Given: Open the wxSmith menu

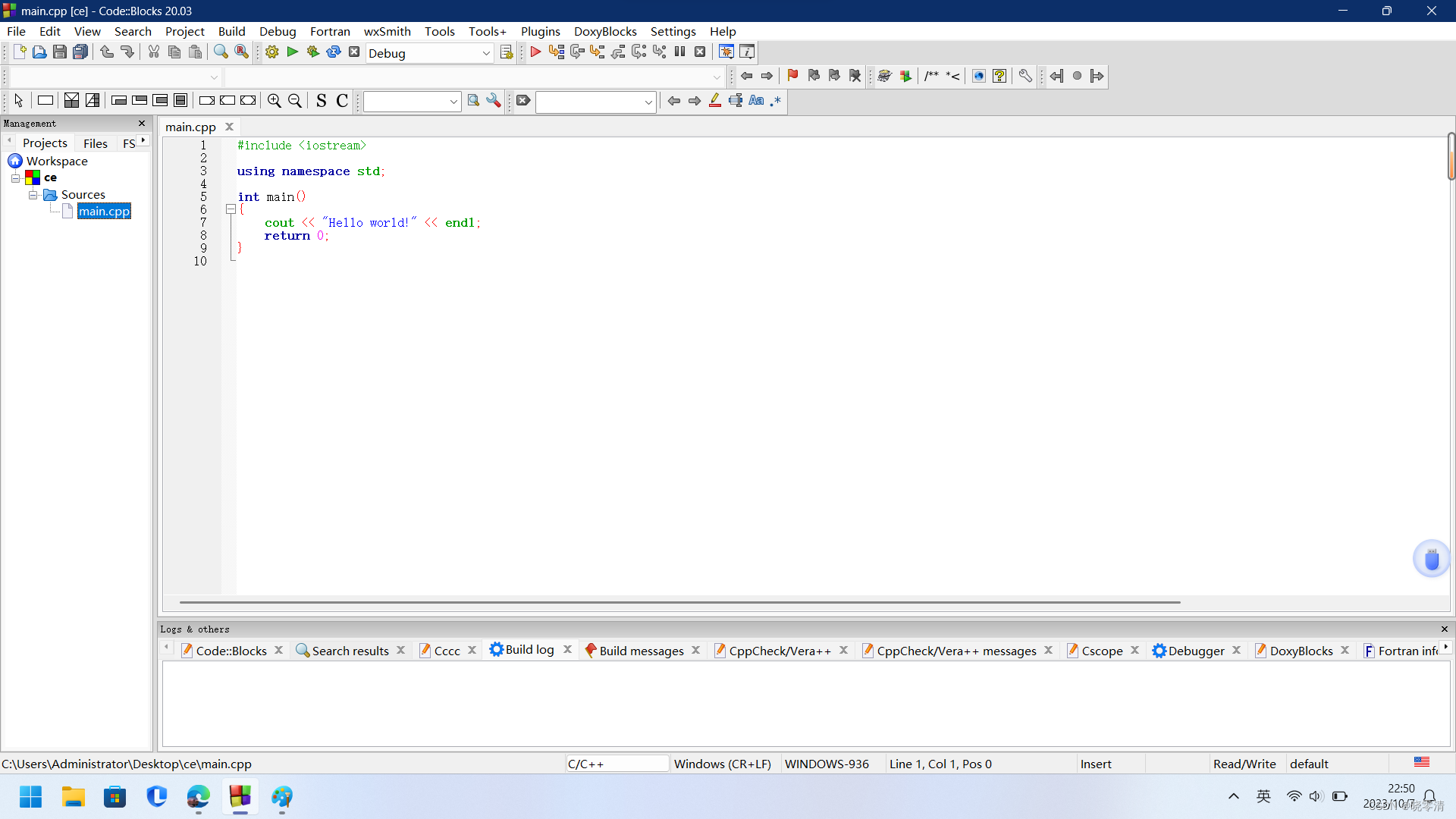Looking at the screenshot, I should (387, 31).
